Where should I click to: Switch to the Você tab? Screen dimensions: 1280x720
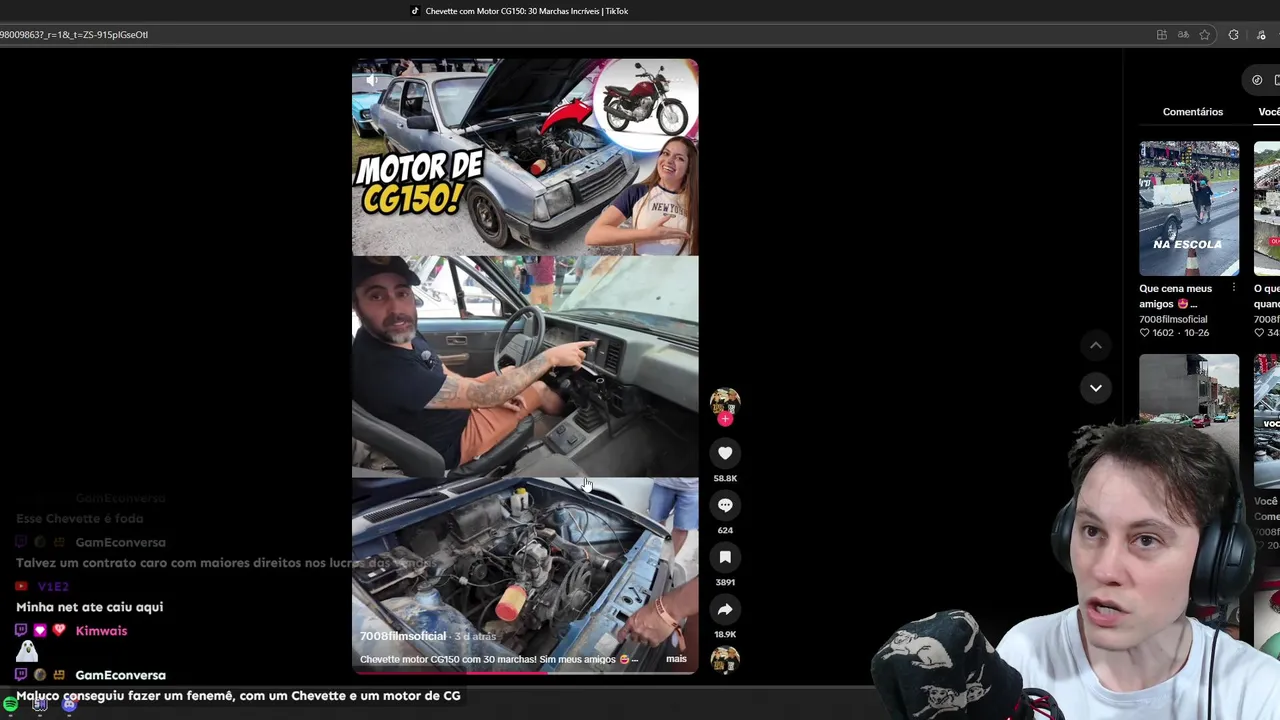tap(1269, 112)
